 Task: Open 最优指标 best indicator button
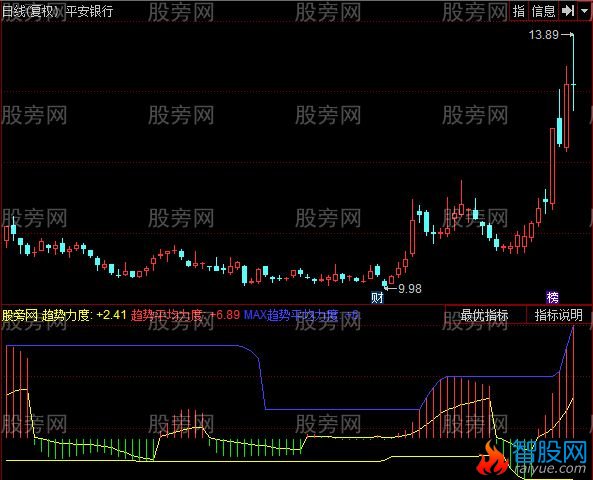coord(485,315)
